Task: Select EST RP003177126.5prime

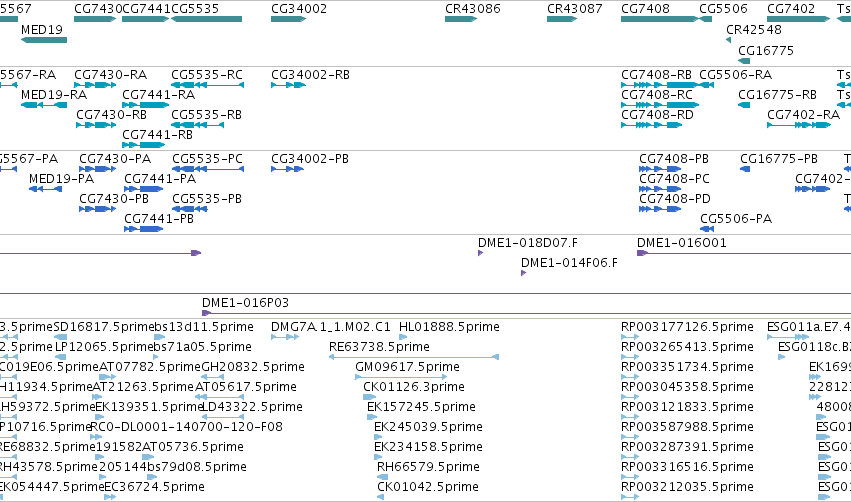Action: click(630, 337)
